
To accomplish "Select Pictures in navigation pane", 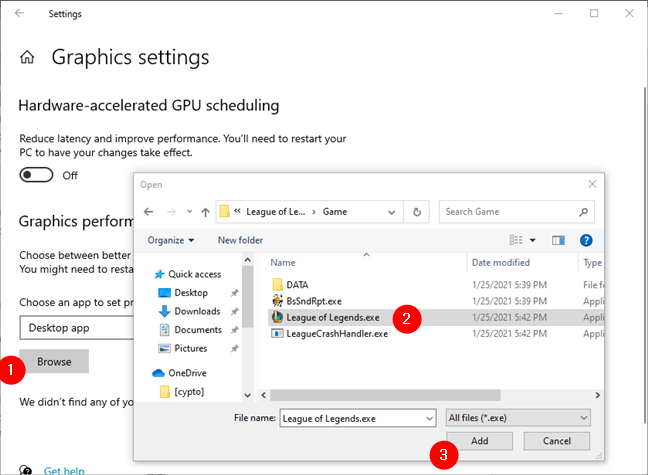I will point(182,348).
